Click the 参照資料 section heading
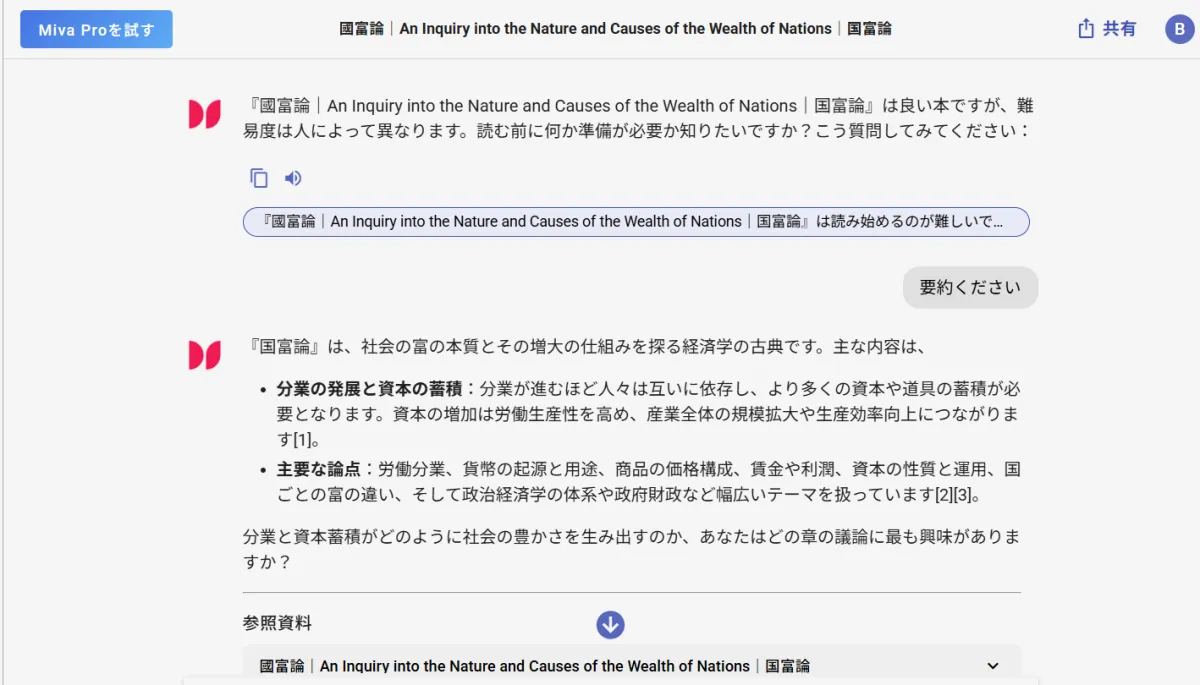This screenshot has width=1200, height=685. point(277,623)
